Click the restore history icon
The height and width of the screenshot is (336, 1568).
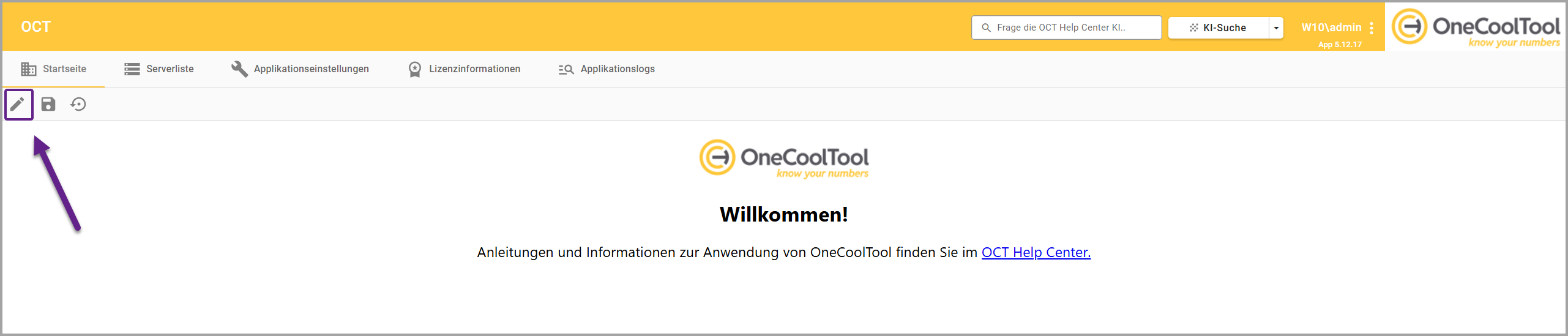78,105
